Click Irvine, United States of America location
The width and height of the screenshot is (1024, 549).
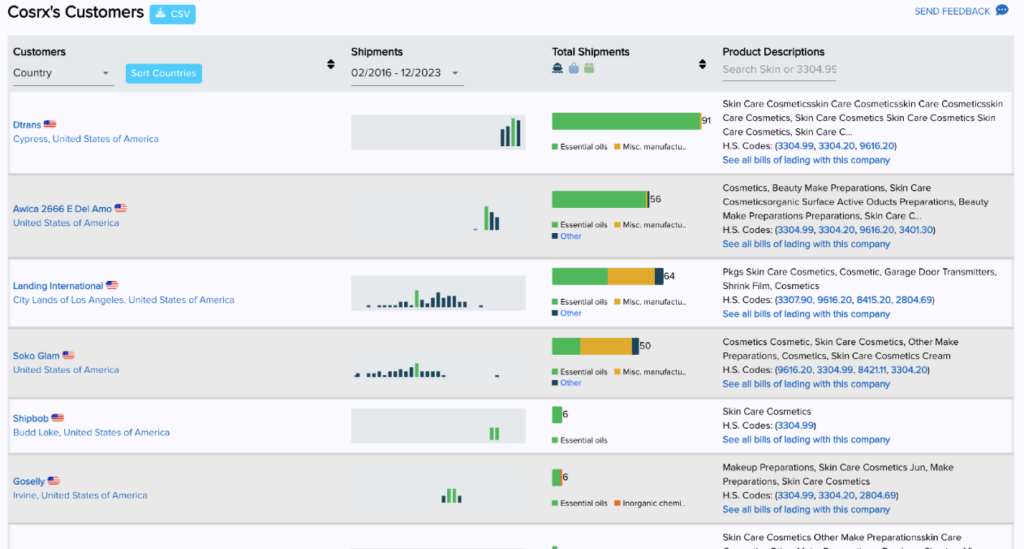pyautogui.click(x=80, y=495)
